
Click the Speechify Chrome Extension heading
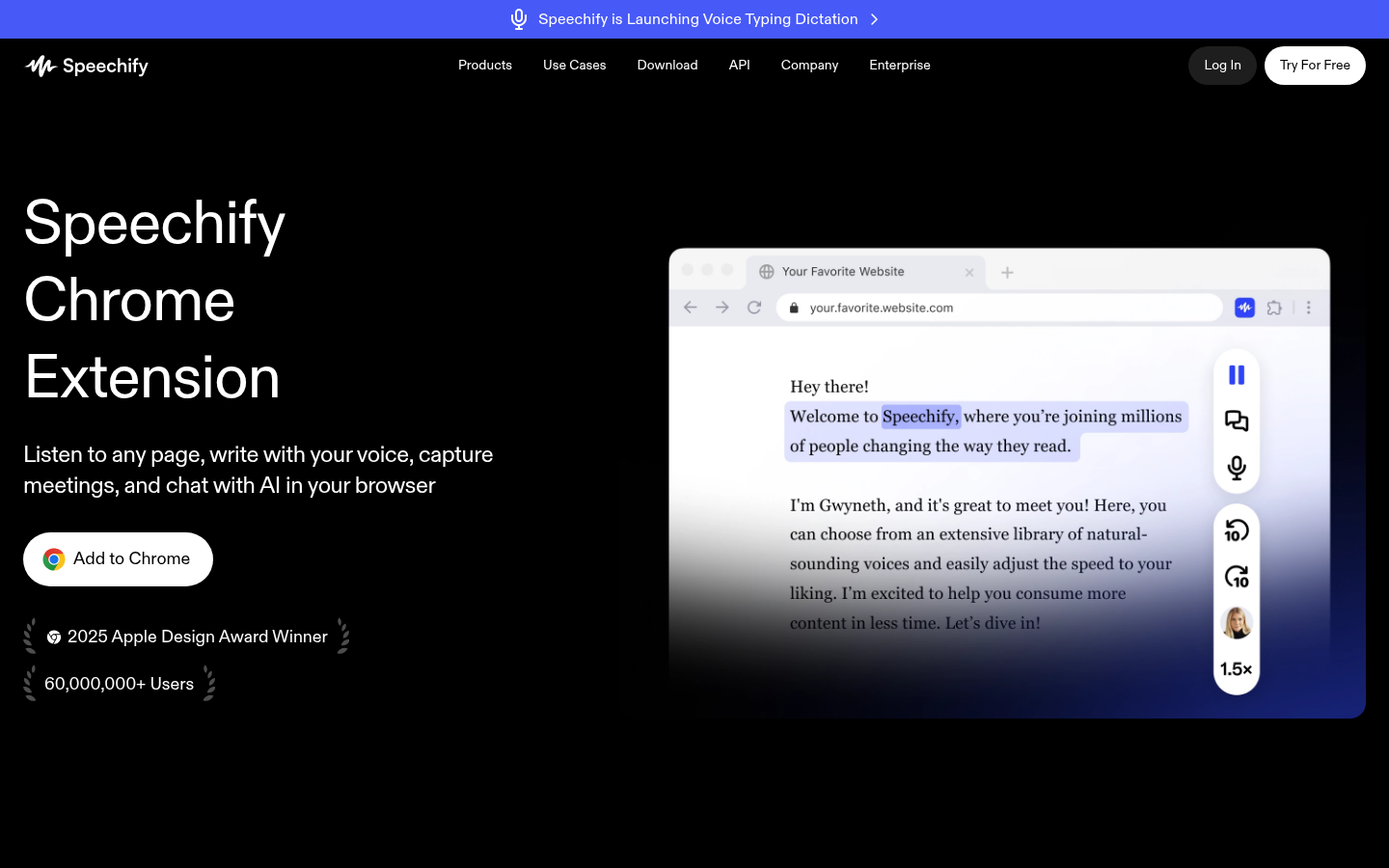coord(154,300)
